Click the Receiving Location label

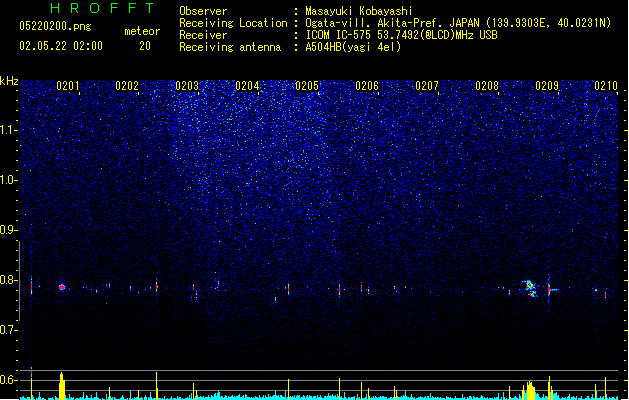click(233, 23)
